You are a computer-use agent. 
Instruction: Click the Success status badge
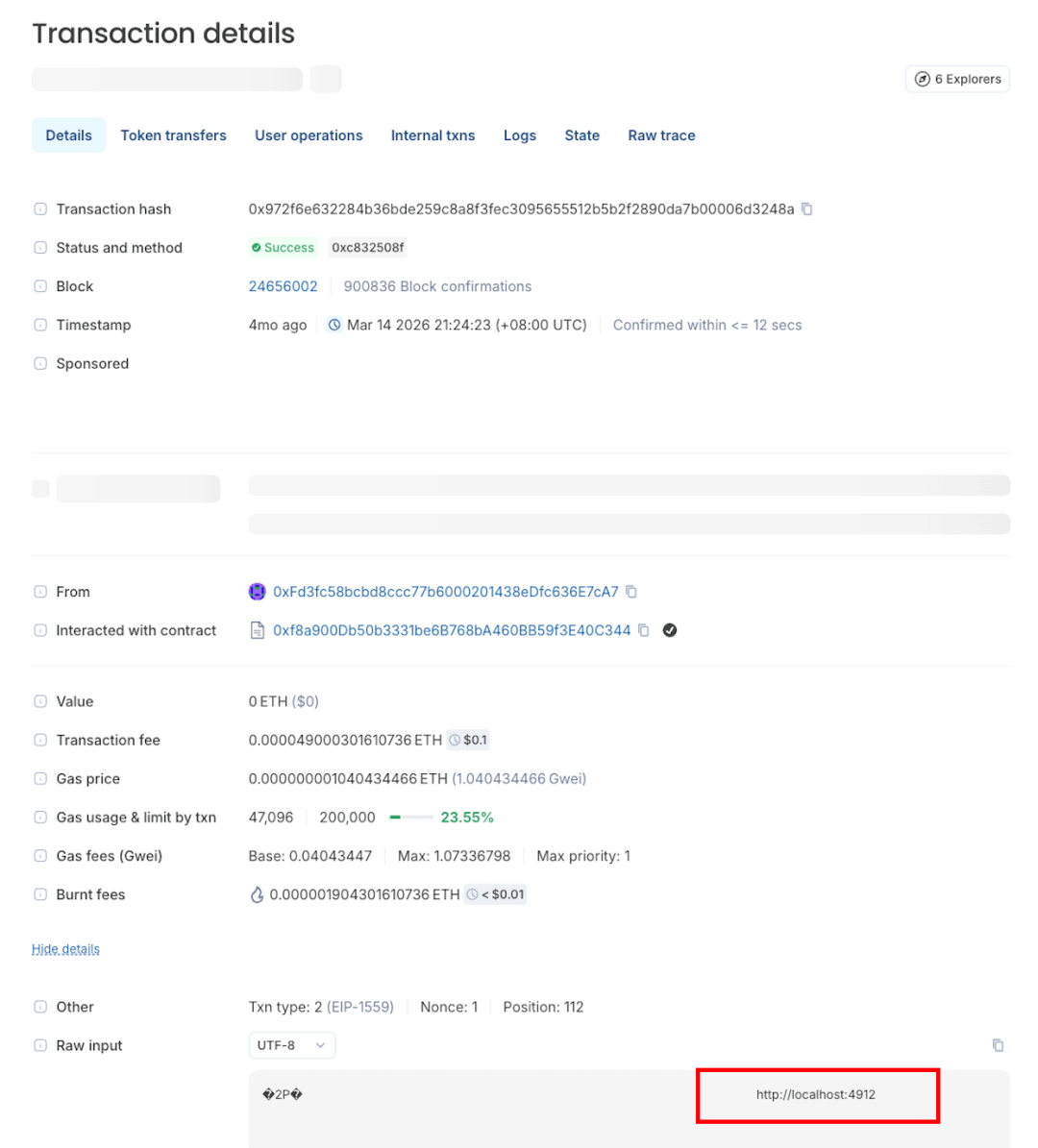[x=282, y=248]
